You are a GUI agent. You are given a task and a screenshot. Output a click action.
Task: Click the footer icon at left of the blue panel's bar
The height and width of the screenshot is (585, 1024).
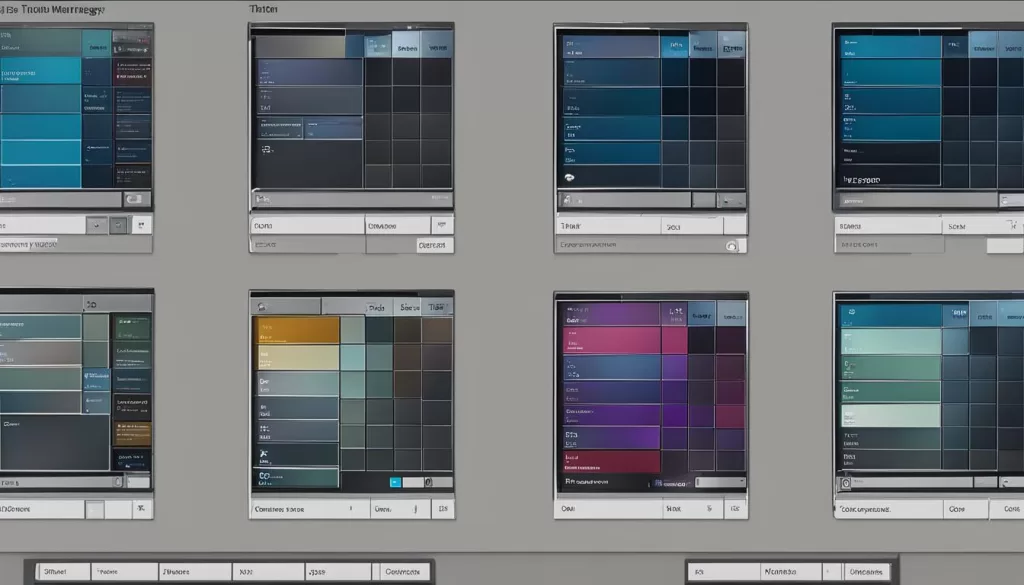567,200
